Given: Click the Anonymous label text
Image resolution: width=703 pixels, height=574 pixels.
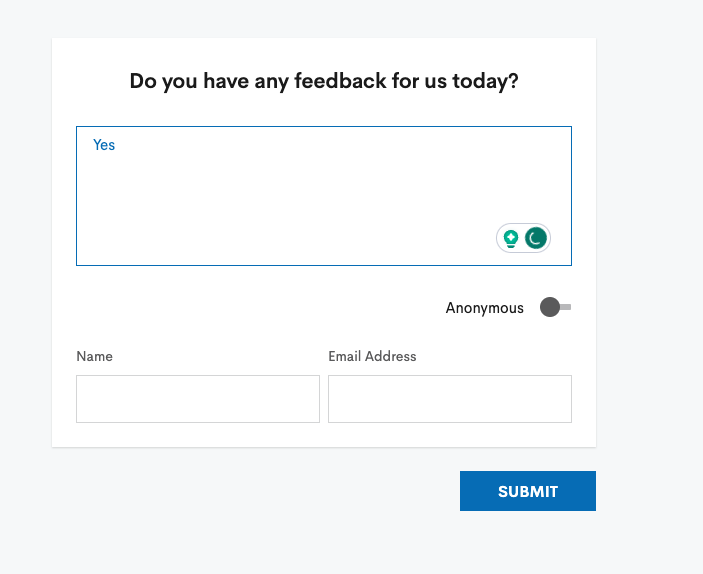Looking at the screenshot, I should point(484,308).
